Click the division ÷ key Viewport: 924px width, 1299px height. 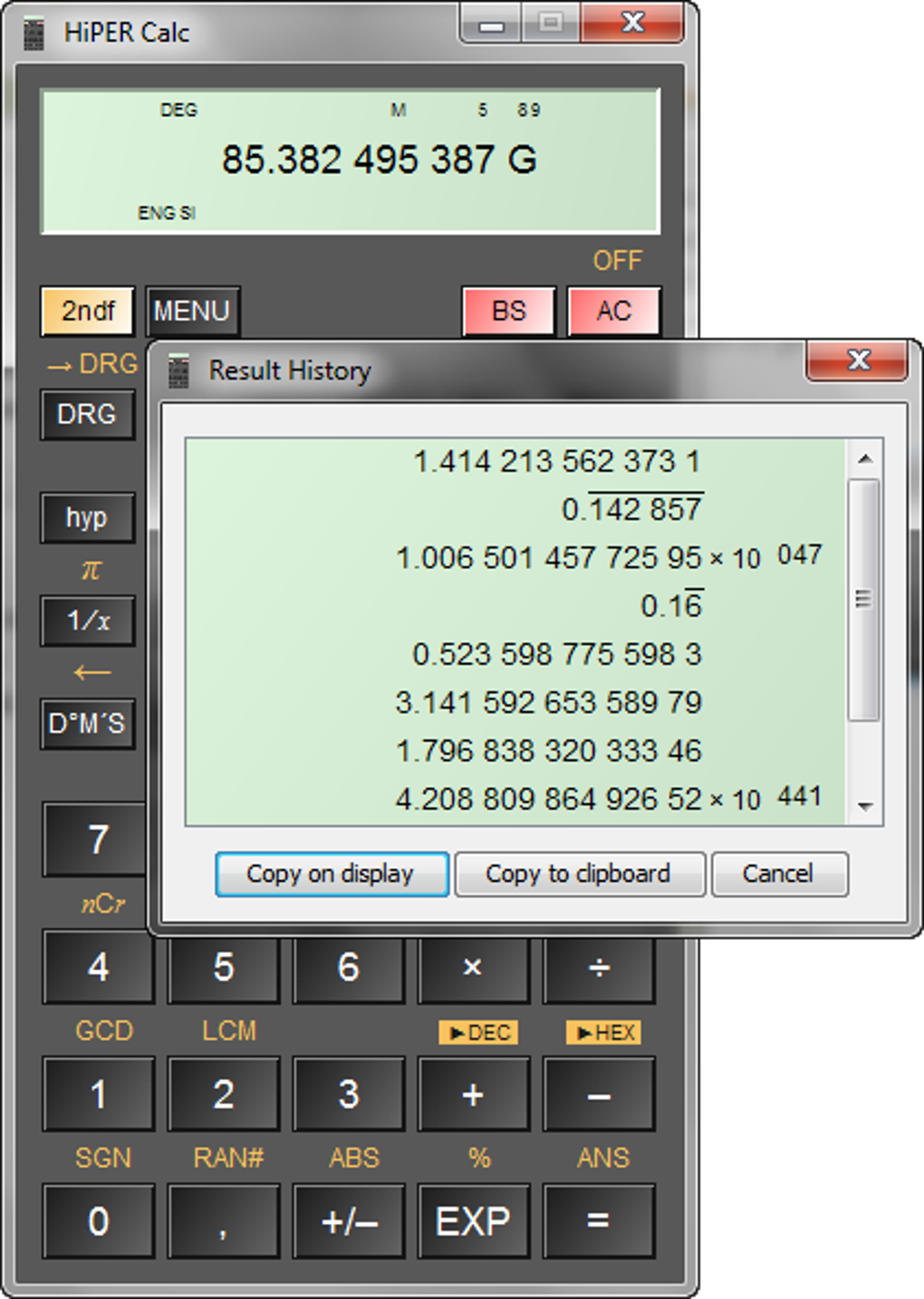(599, 967)
